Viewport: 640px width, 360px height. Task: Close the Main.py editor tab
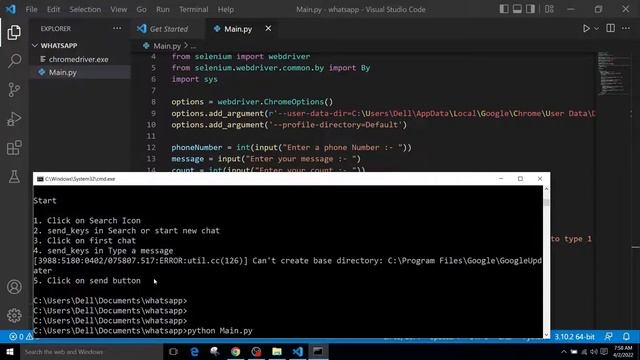pyautogui.click(x=268, y=28)
